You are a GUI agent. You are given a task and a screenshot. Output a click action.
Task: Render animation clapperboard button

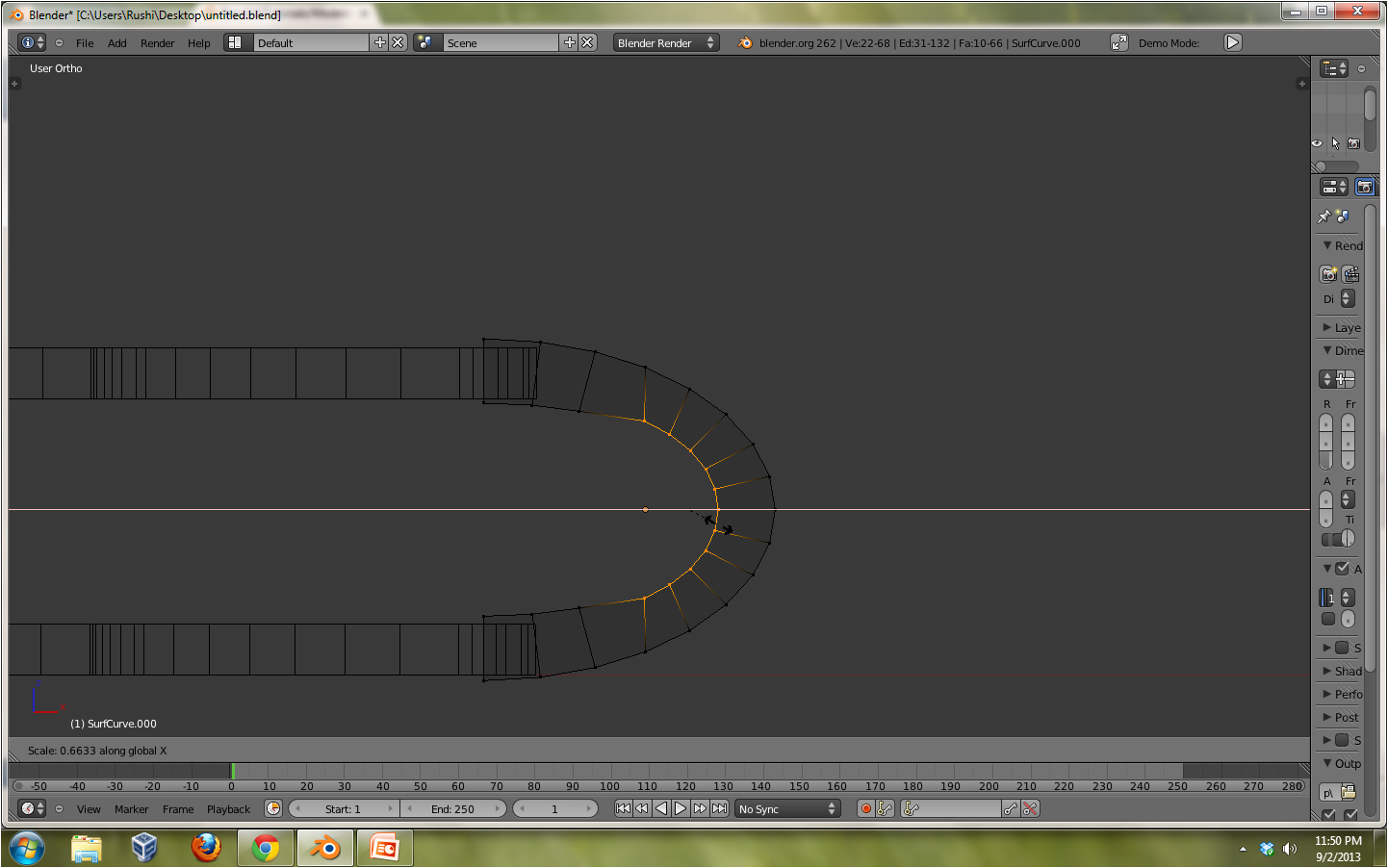click(x=1351, y=274)
